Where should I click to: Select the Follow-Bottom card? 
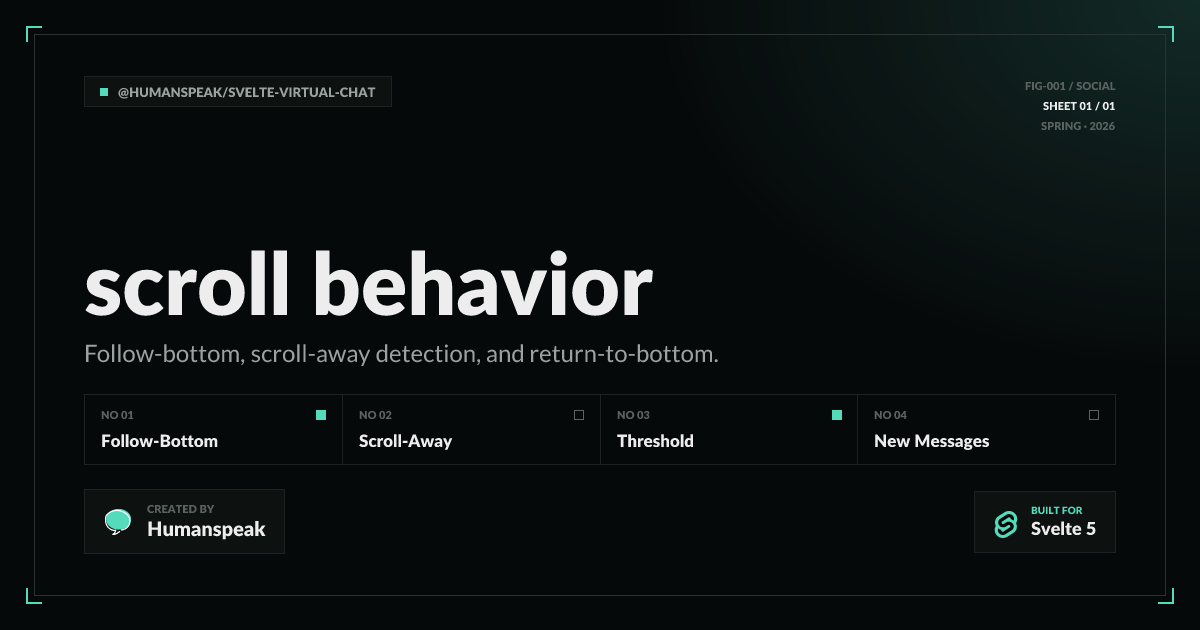(x=214, y=430)
